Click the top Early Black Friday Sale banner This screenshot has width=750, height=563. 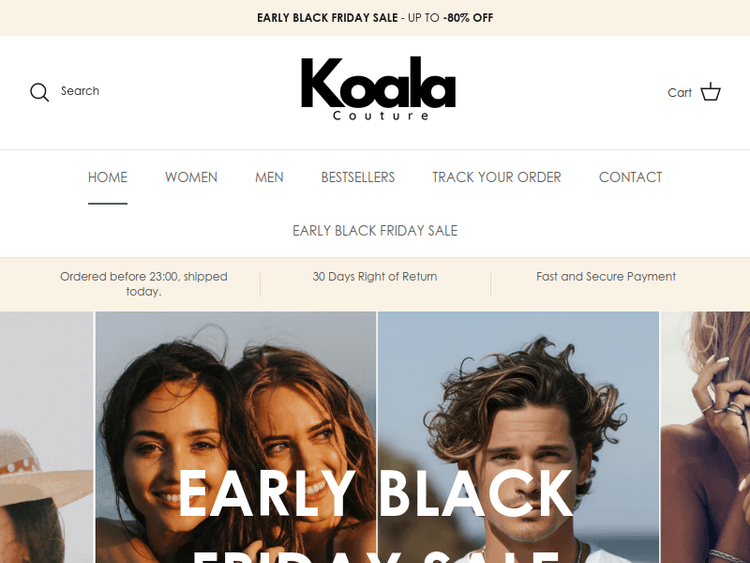(375, 18)
